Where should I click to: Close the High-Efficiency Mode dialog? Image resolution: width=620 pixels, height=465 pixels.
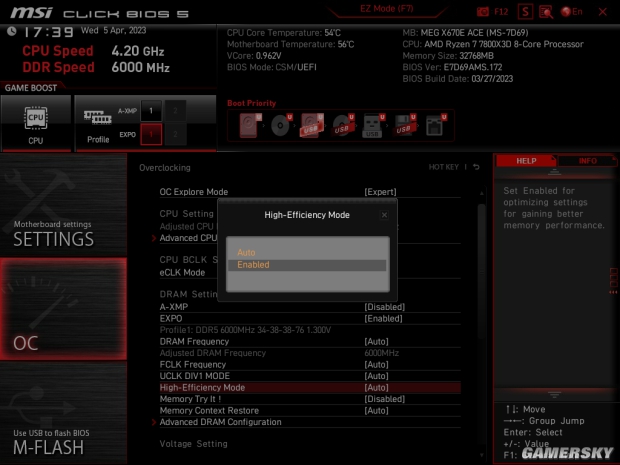(384, 215)
